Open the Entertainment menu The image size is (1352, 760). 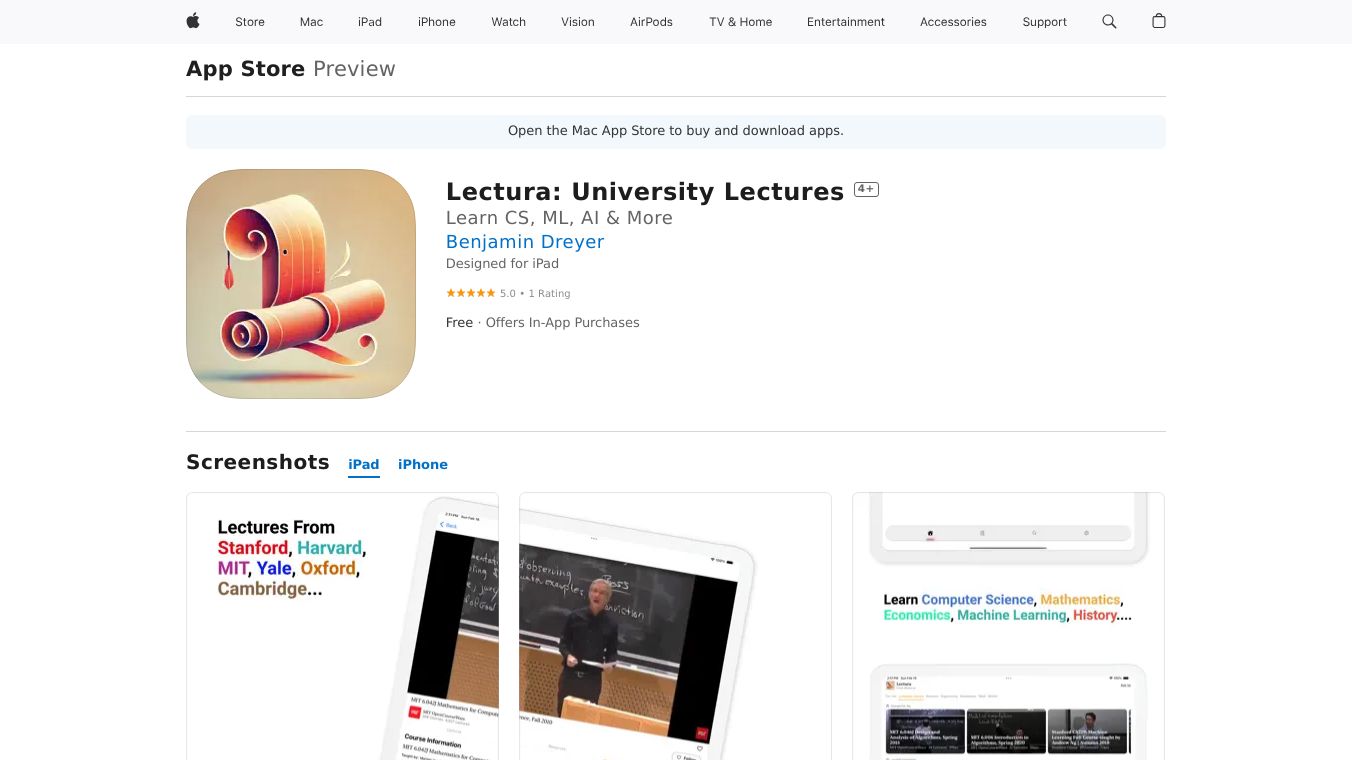pos(846,22)
